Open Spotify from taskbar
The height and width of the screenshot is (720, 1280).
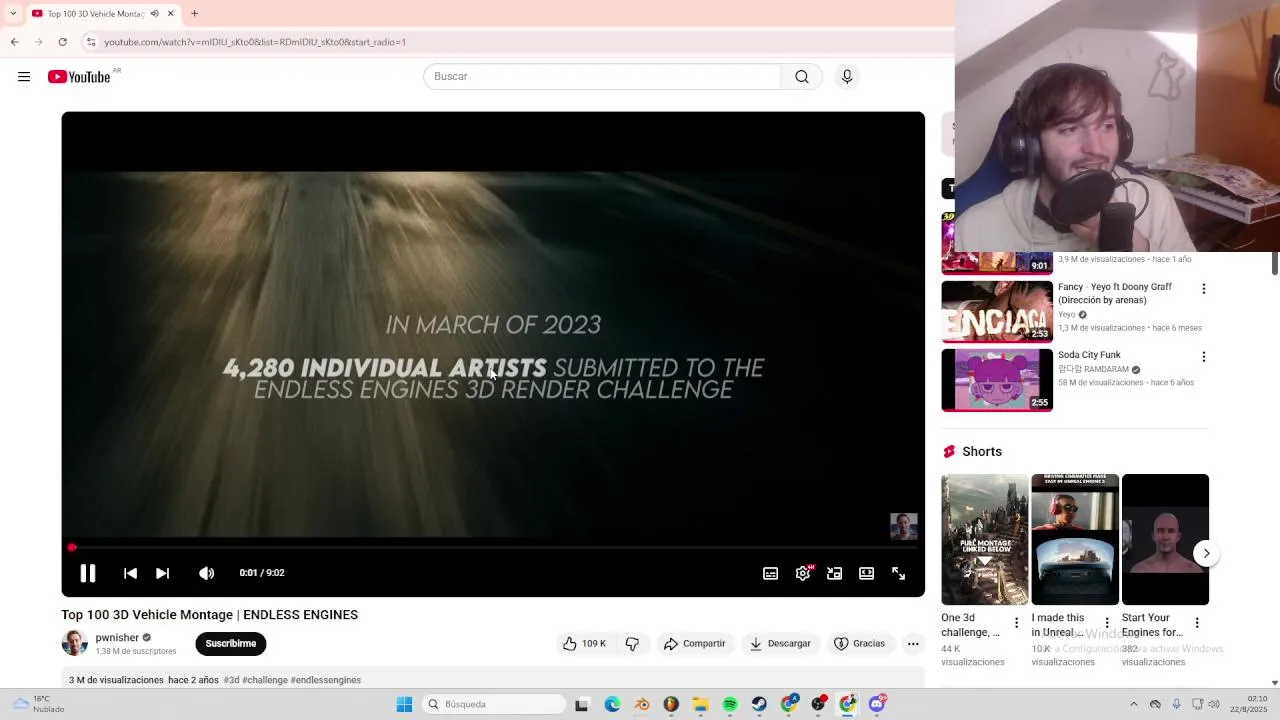click(x=730, y=704)
